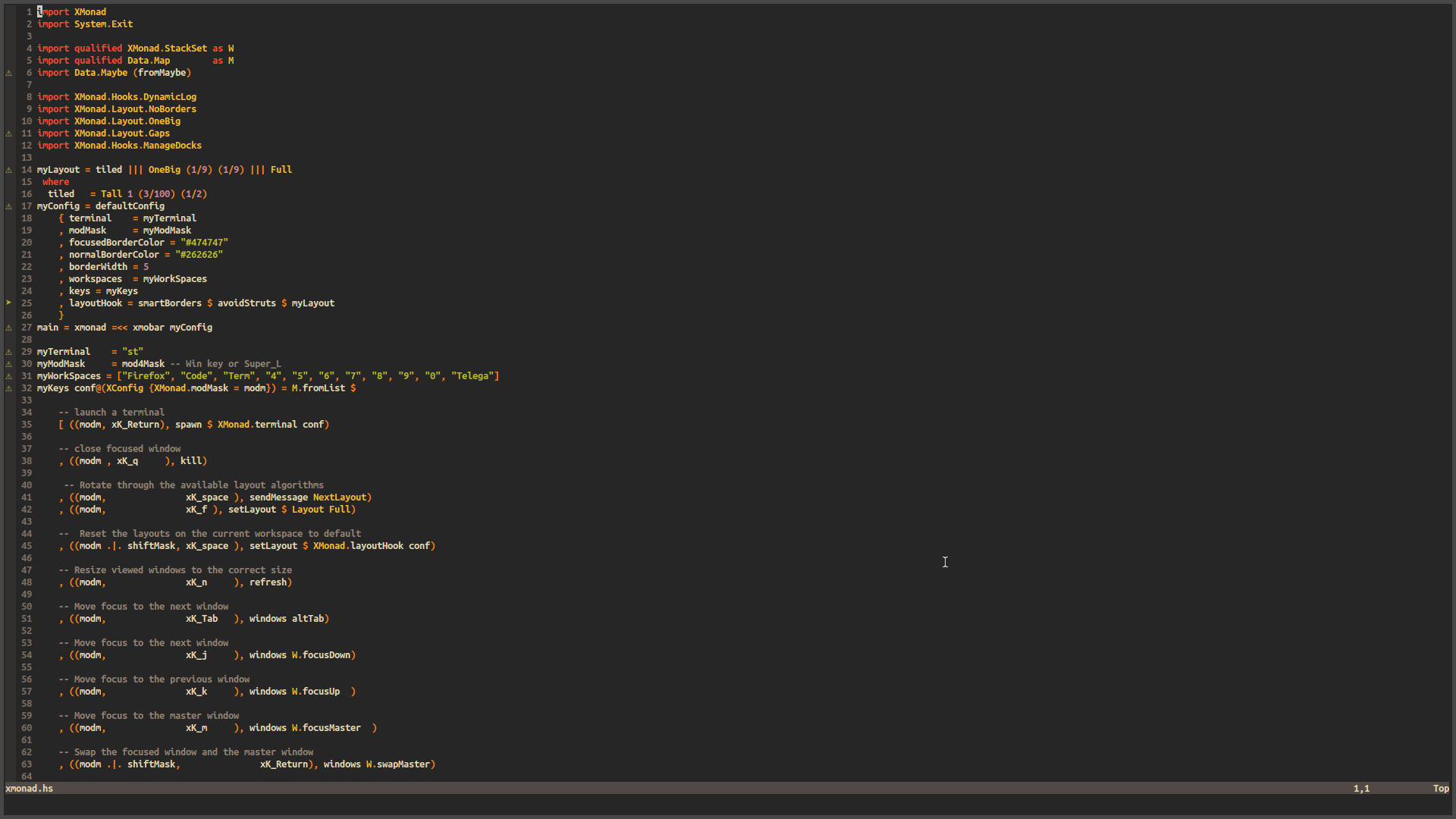Click "myTerminal" value on line 18
The image size is (1456, 819).
click(170, 218)
